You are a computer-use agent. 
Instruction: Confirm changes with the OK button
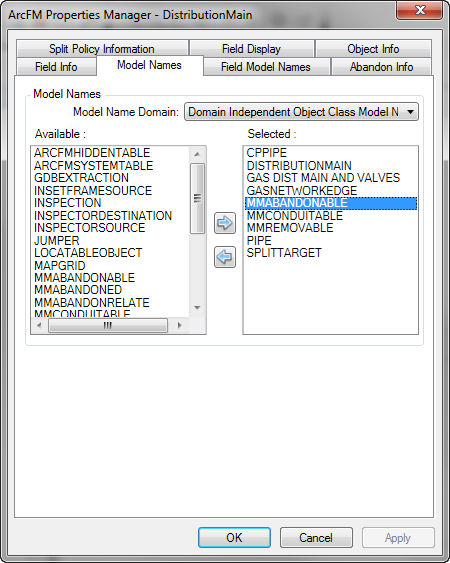point(234,538)
